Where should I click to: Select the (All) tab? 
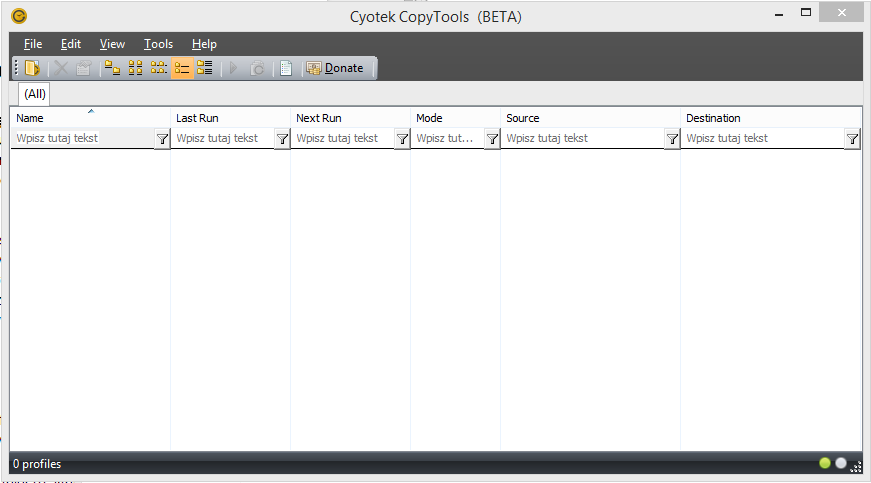click(x=34, y=94)
